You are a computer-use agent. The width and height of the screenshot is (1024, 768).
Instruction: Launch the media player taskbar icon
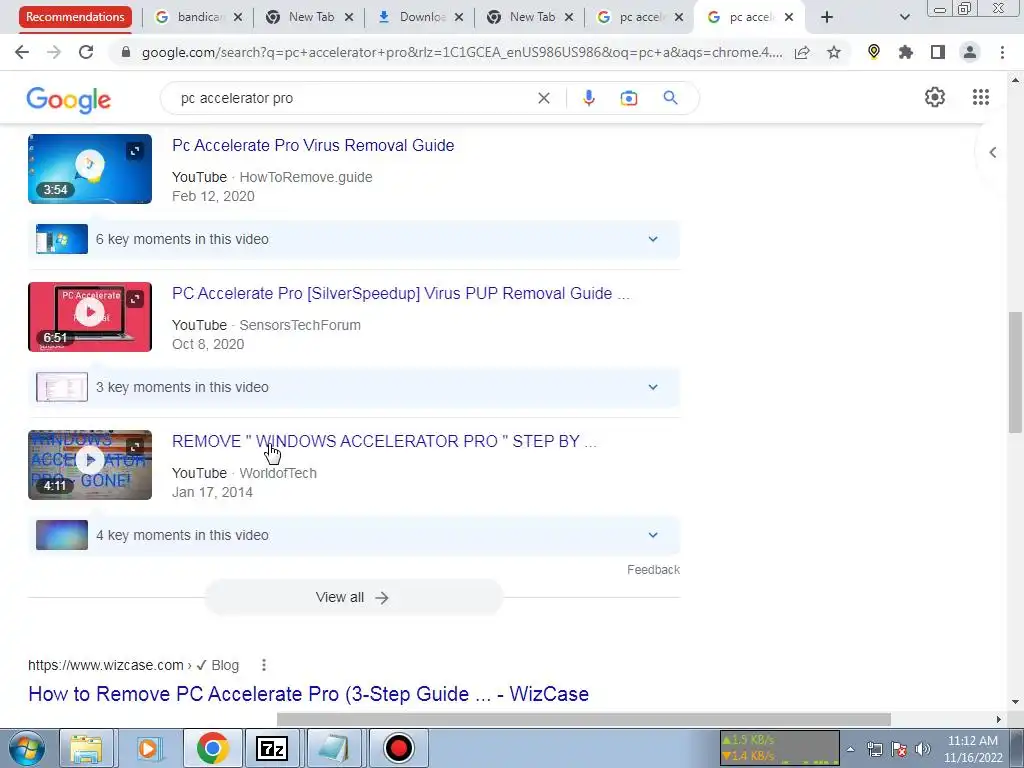[148, 748]
